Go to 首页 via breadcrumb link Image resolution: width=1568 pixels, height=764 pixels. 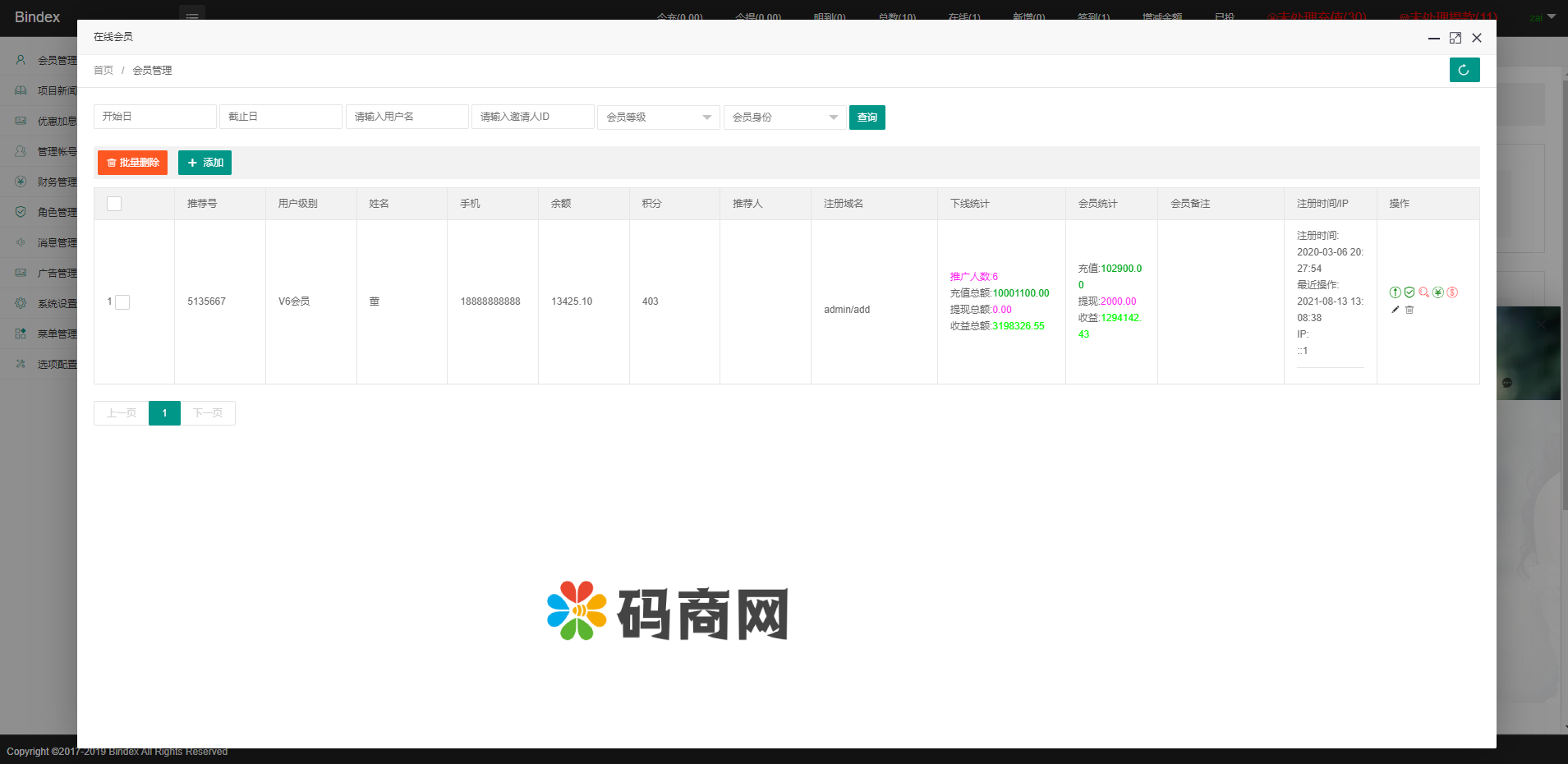click(x=103, y=71)
